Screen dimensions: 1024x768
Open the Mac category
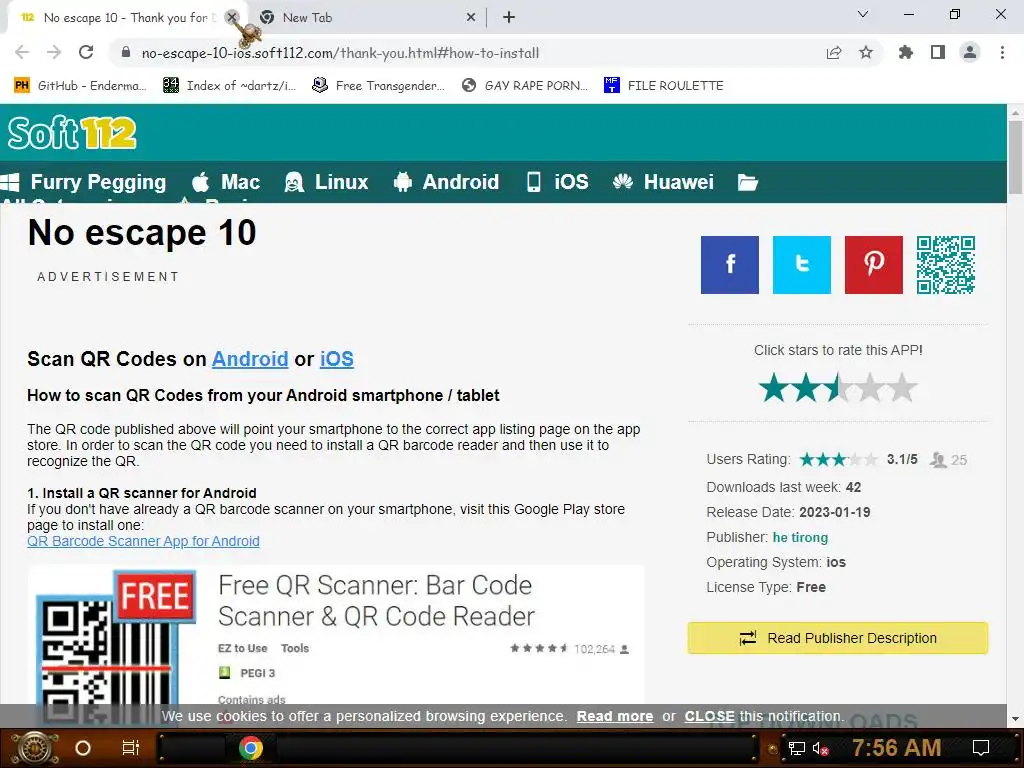point(226,182)
